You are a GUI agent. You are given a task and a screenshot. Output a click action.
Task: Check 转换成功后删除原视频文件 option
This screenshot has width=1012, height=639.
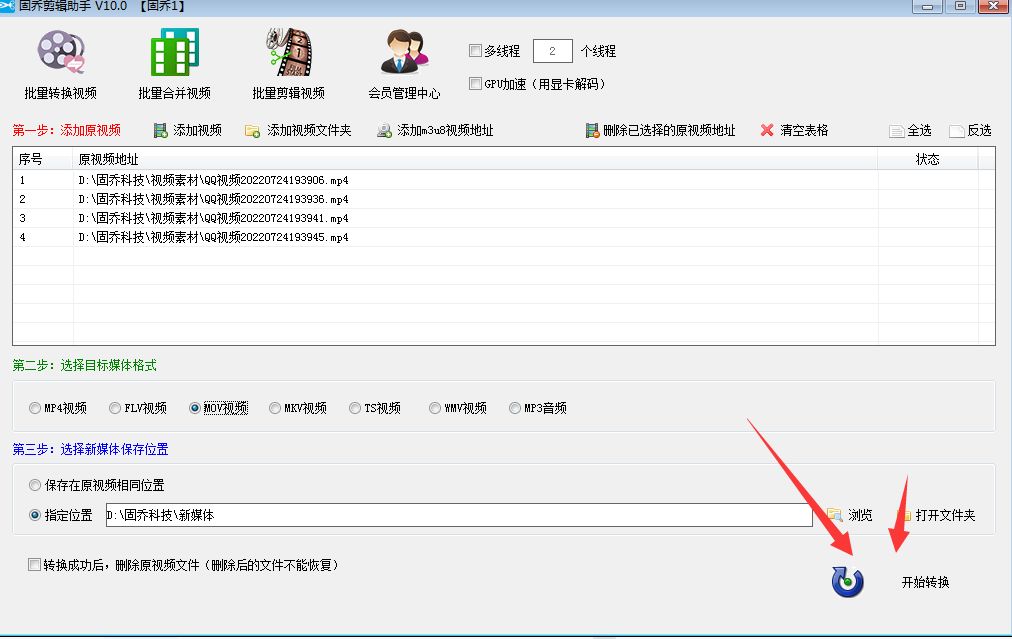[34, 565]
